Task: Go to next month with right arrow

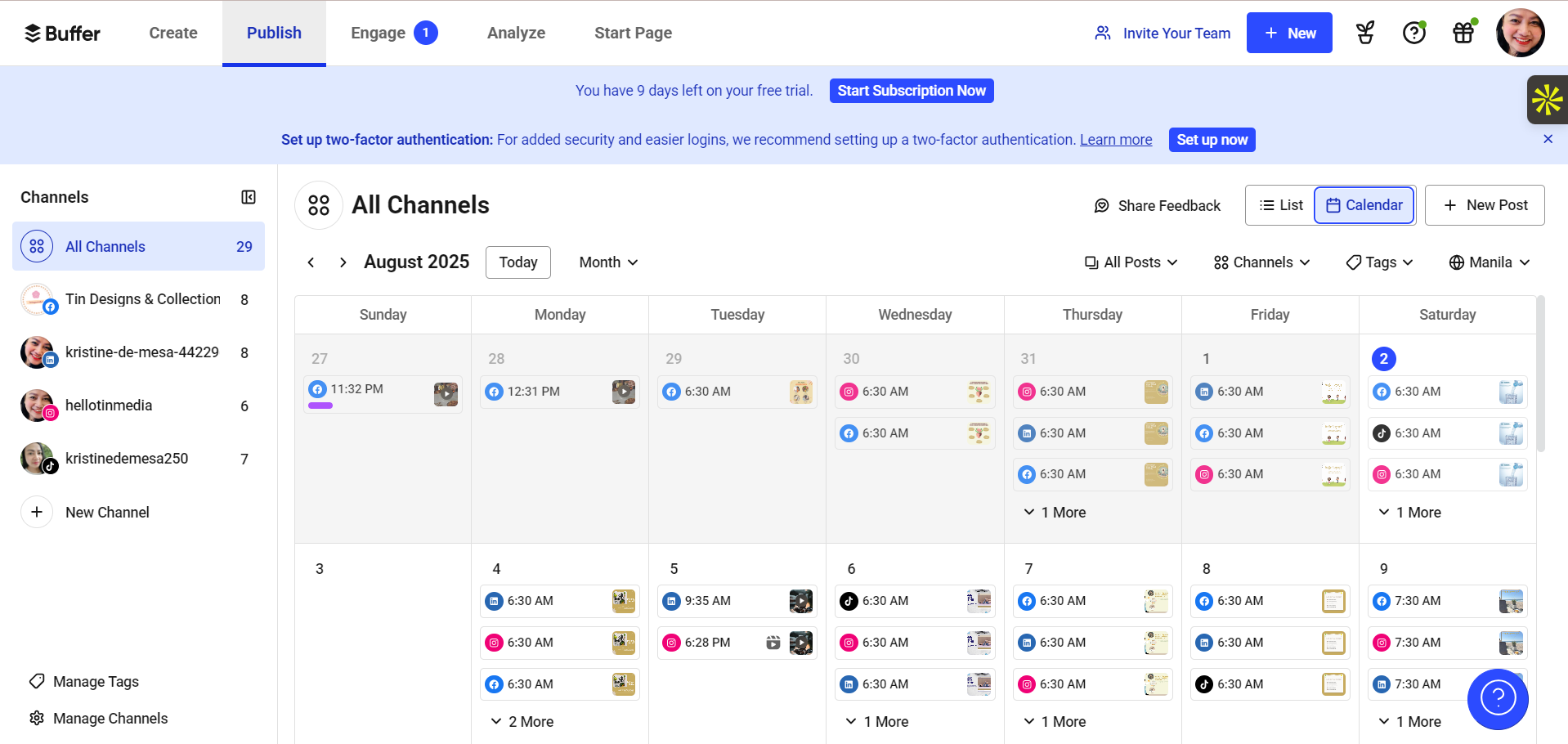Action: pos(343,262)
